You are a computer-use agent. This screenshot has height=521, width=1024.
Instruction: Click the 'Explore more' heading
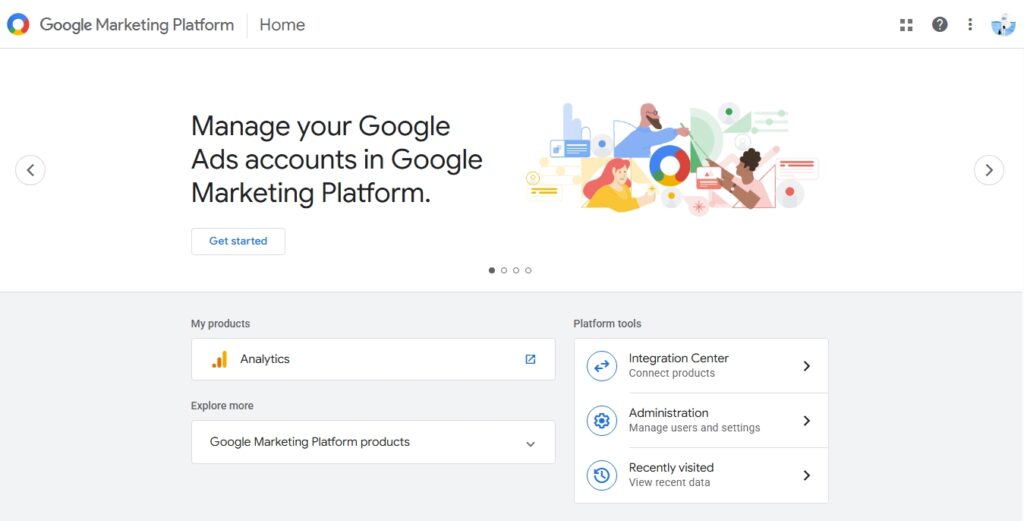click(222, 405)
